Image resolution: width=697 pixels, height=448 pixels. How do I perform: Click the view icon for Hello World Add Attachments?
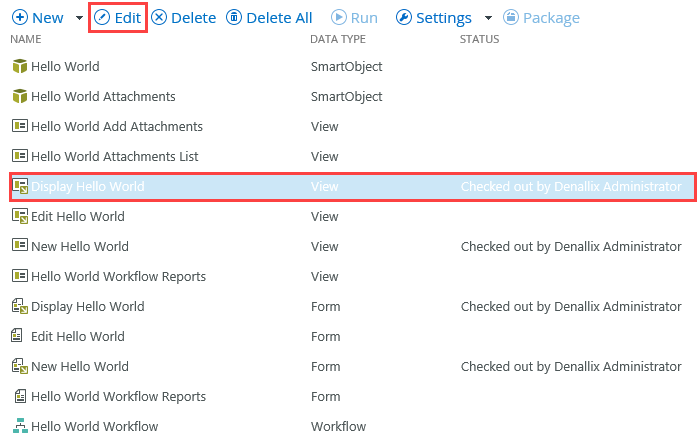19,127
